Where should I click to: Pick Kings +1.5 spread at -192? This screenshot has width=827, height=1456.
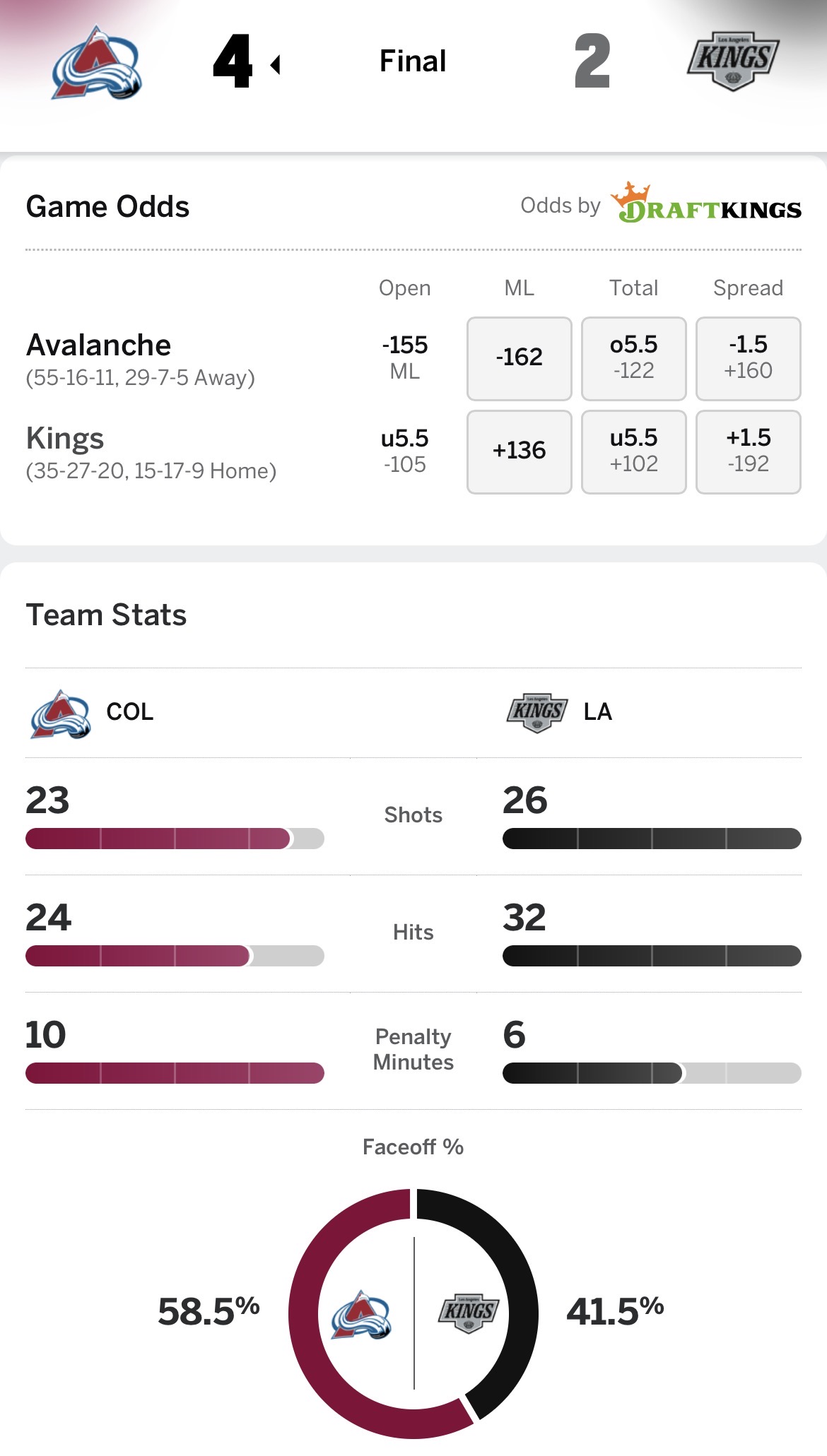tap(748, 451)
